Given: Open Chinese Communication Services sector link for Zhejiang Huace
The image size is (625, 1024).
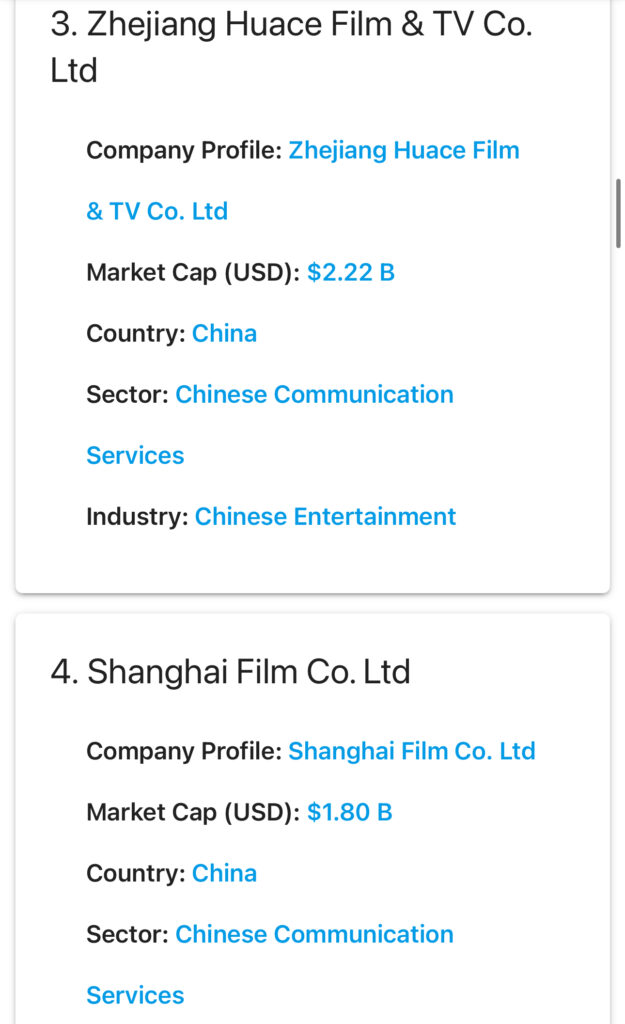Looking at the screenshot, I should 314,394.
